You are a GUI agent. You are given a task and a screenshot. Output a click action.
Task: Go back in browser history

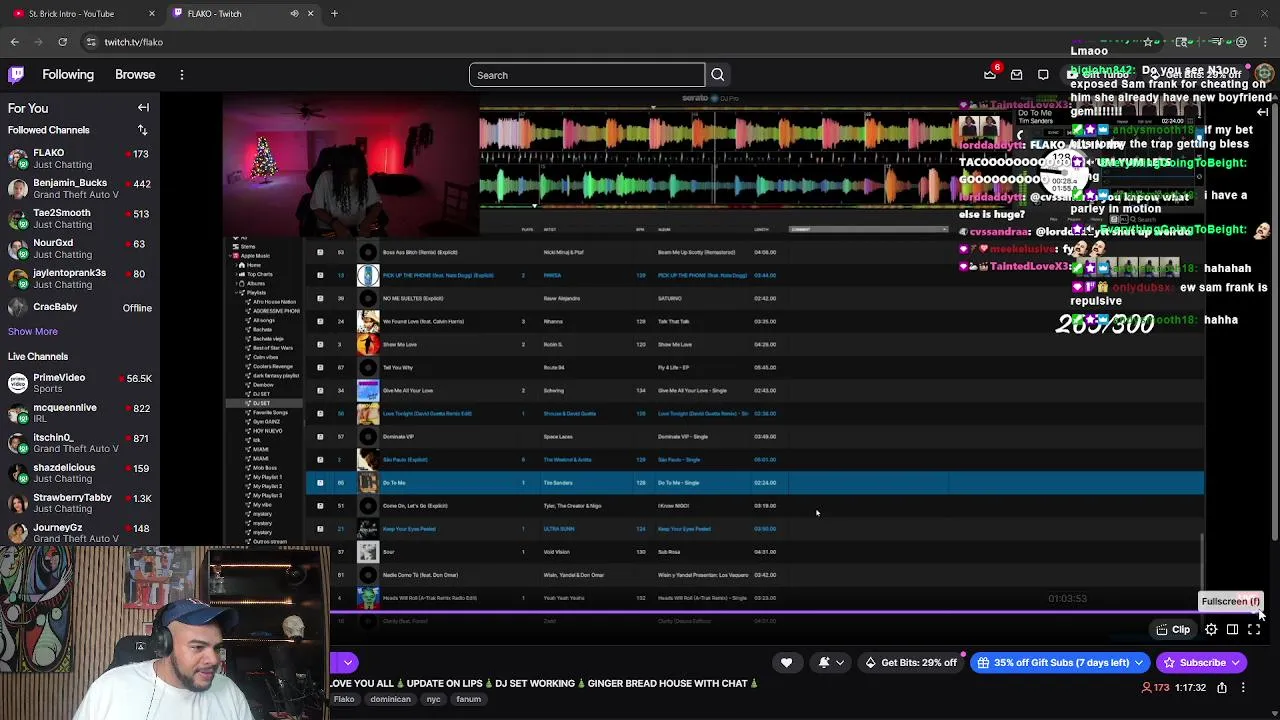[15, 42]
